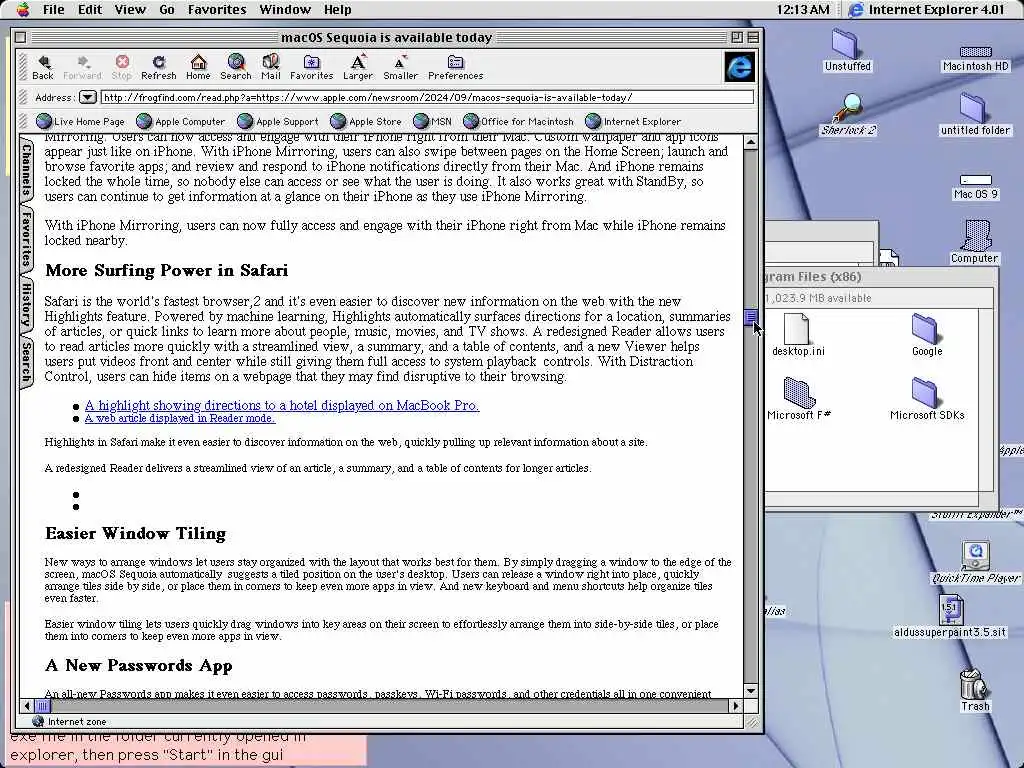Go to Home page icon
The image size is (1024, 768).
198,67
